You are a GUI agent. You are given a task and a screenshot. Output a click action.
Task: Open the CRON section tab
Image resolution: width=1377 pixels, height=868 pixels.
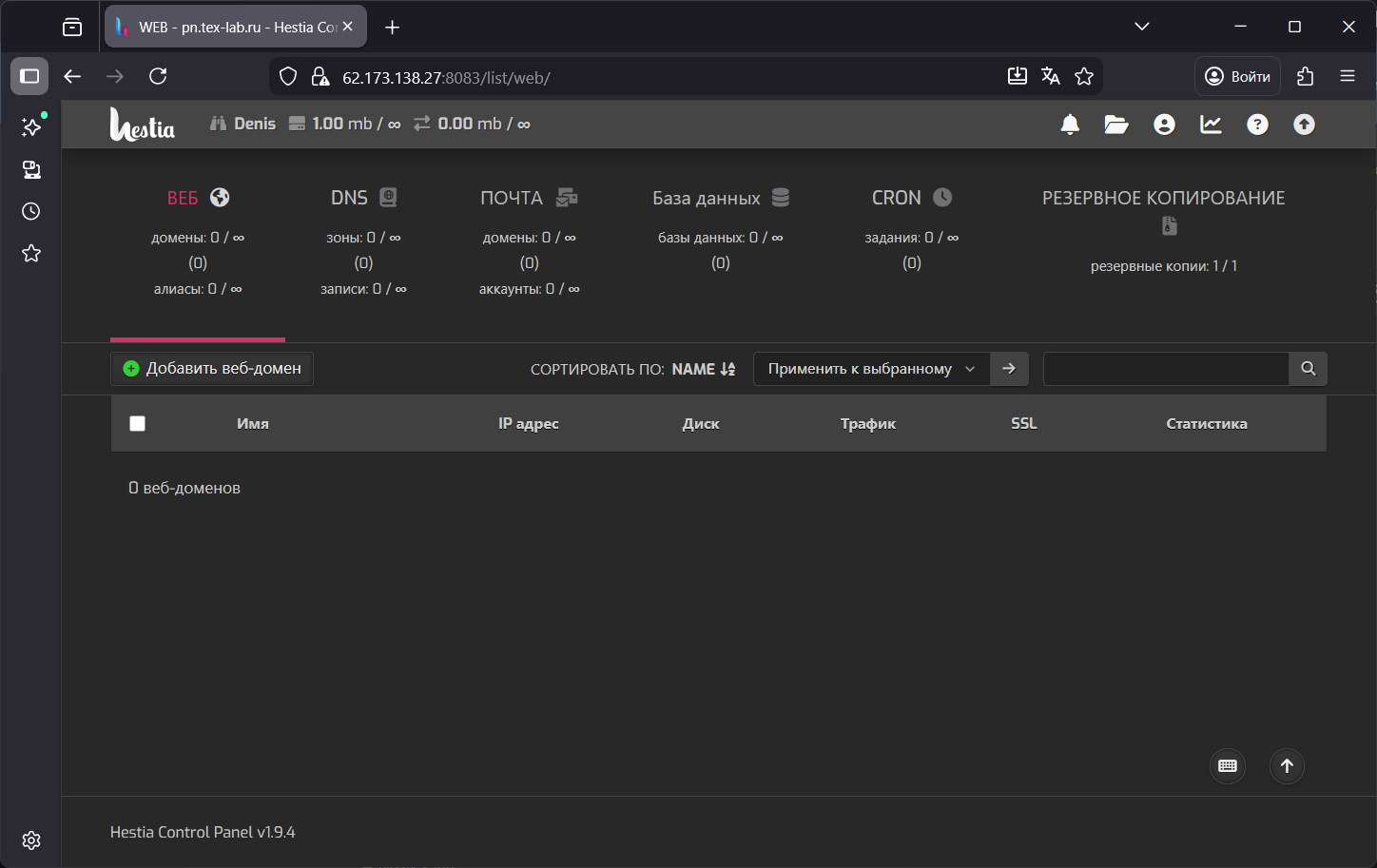tap(910, 198)
